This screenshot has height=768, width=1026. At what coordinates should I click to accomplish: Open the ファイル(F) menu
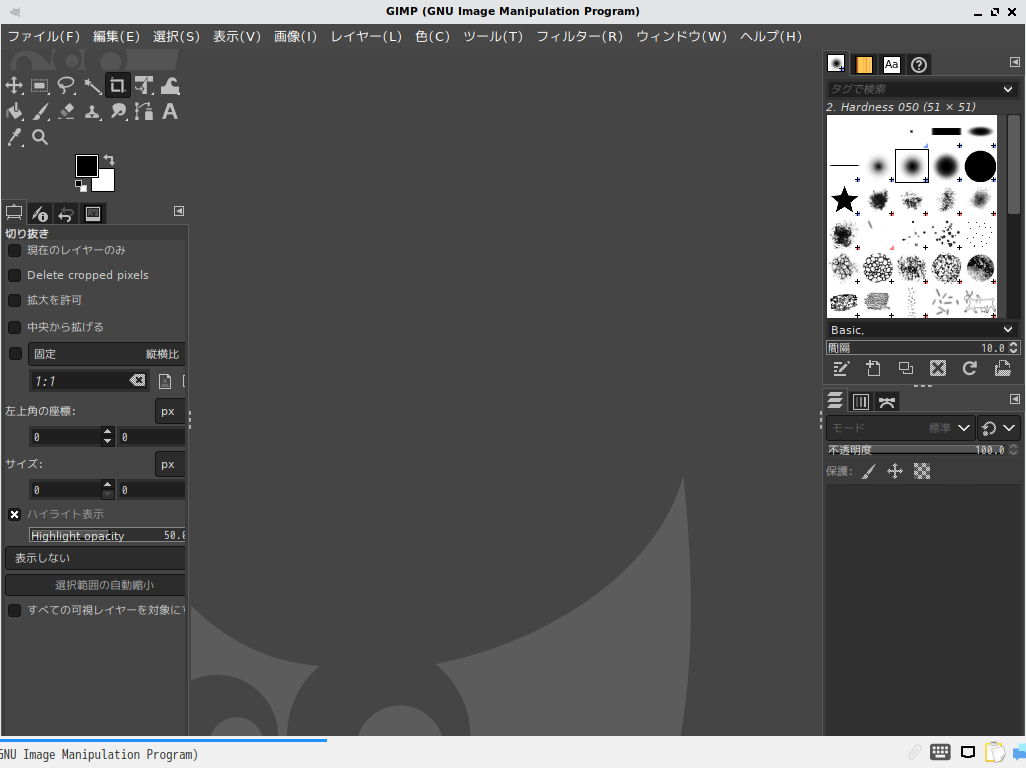[43, 37]
